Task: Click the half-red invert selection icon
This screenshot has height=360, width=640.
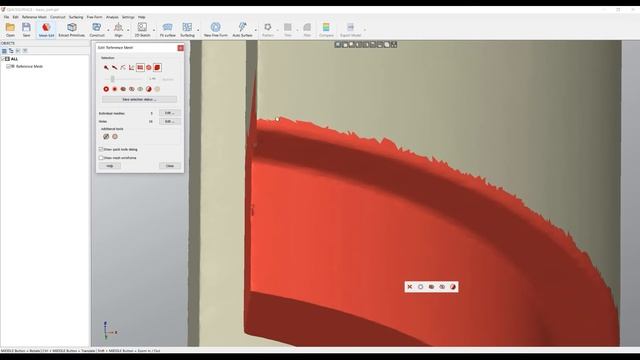Action: (x=149, y=89)
